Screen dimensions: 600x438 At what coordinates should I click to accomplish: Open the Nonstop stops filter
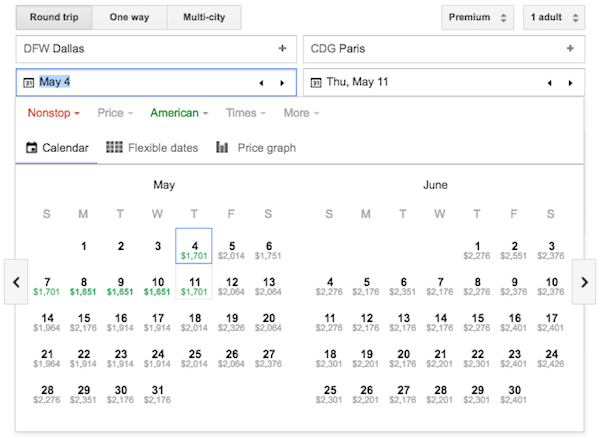(x=53, y=113)
